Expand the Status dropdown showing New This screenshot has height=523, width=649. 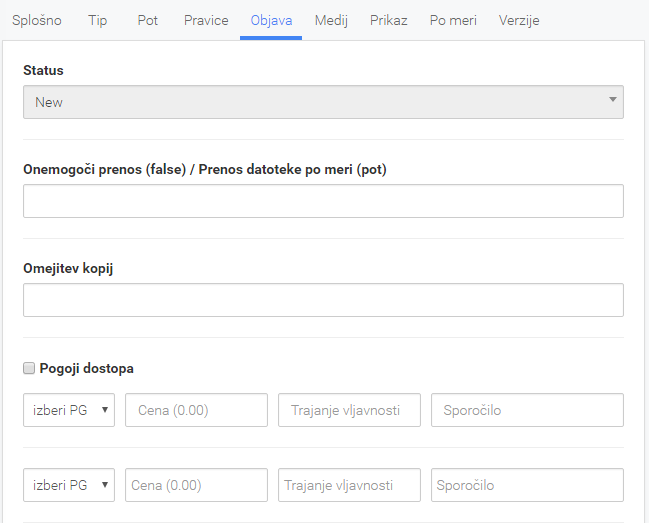click(323, 102)
